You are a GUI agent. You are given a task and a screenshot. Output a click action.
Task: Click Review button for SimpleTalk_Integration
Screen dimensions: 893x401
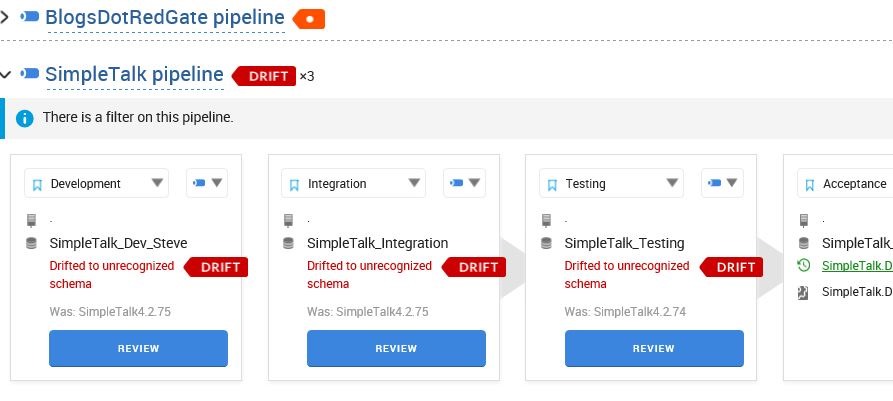coord(396,348)
